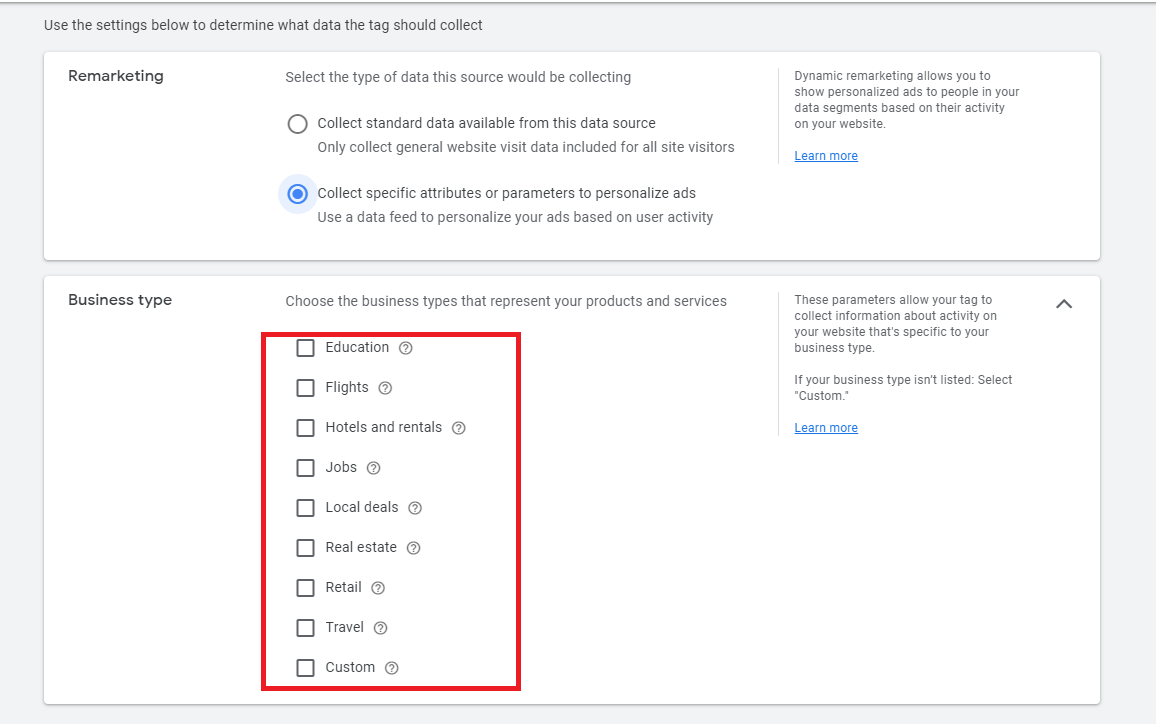Open help icon next to Jobs

click(374, 468)
